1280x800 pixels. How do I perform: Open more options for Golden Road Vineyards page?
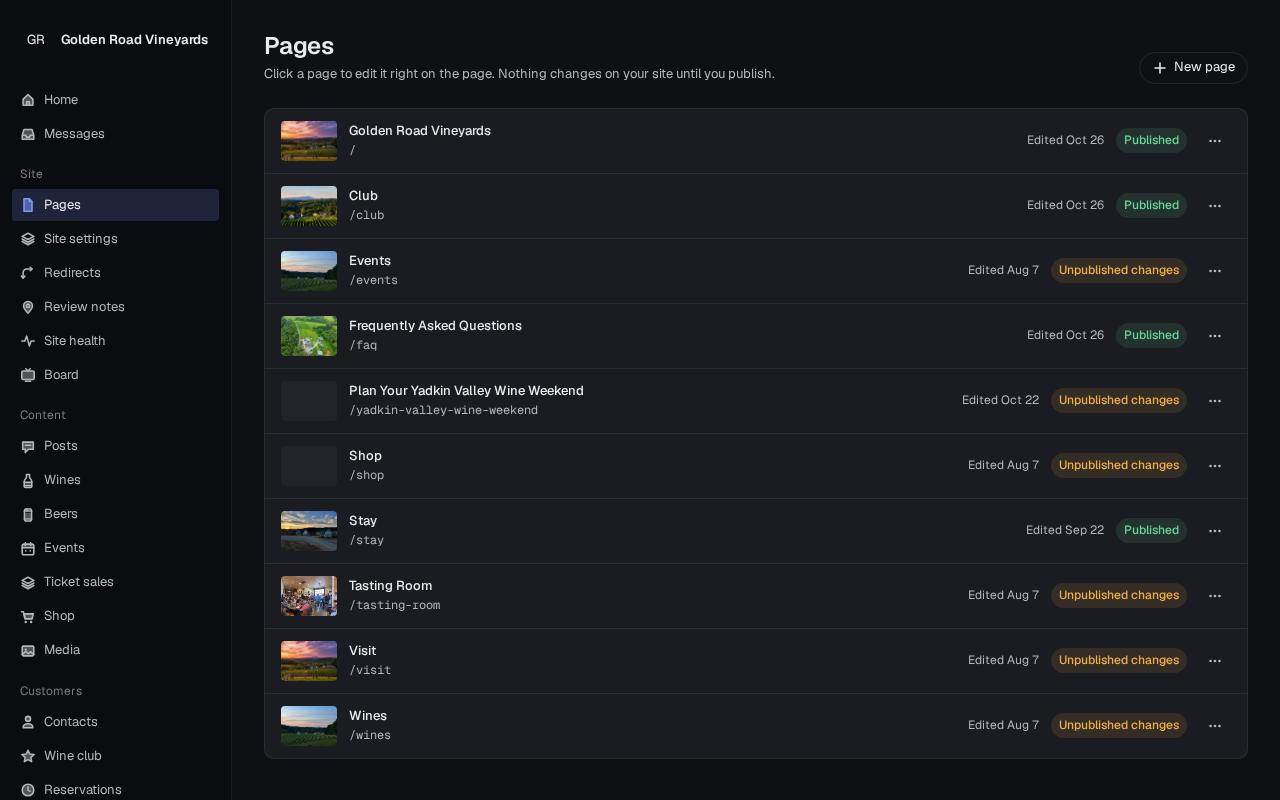click(1215, 141)
